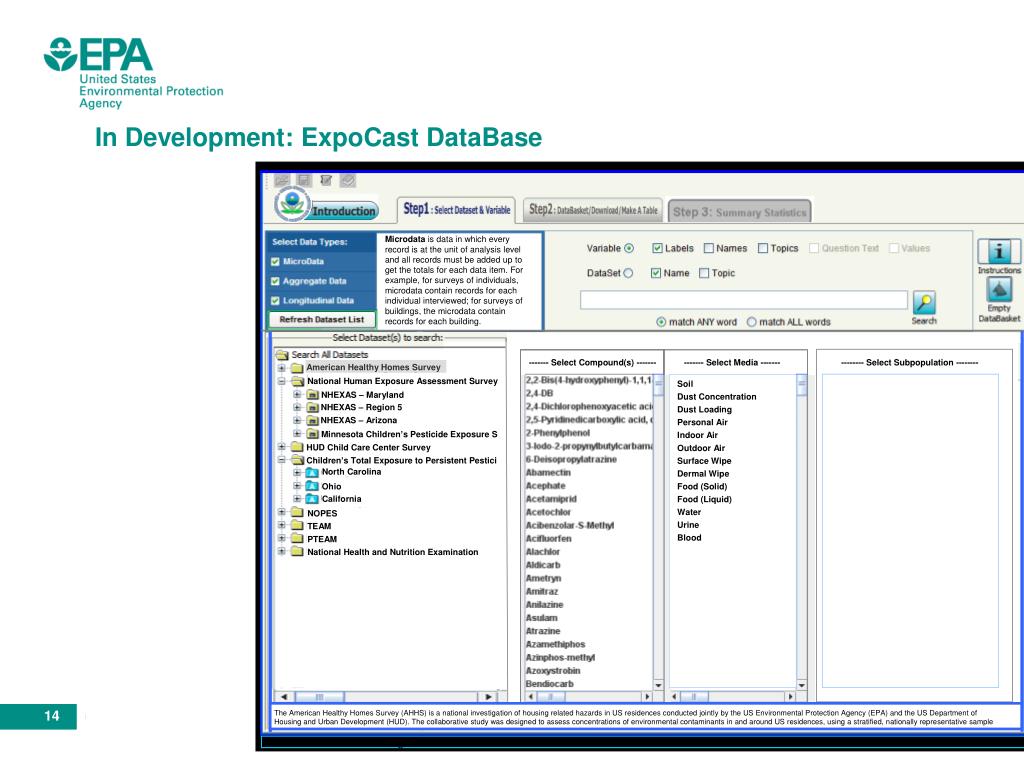Image resolution: width=1024 pixels, height=768 pixels.
Task: Click in the search text field
Action: [744, 300]
